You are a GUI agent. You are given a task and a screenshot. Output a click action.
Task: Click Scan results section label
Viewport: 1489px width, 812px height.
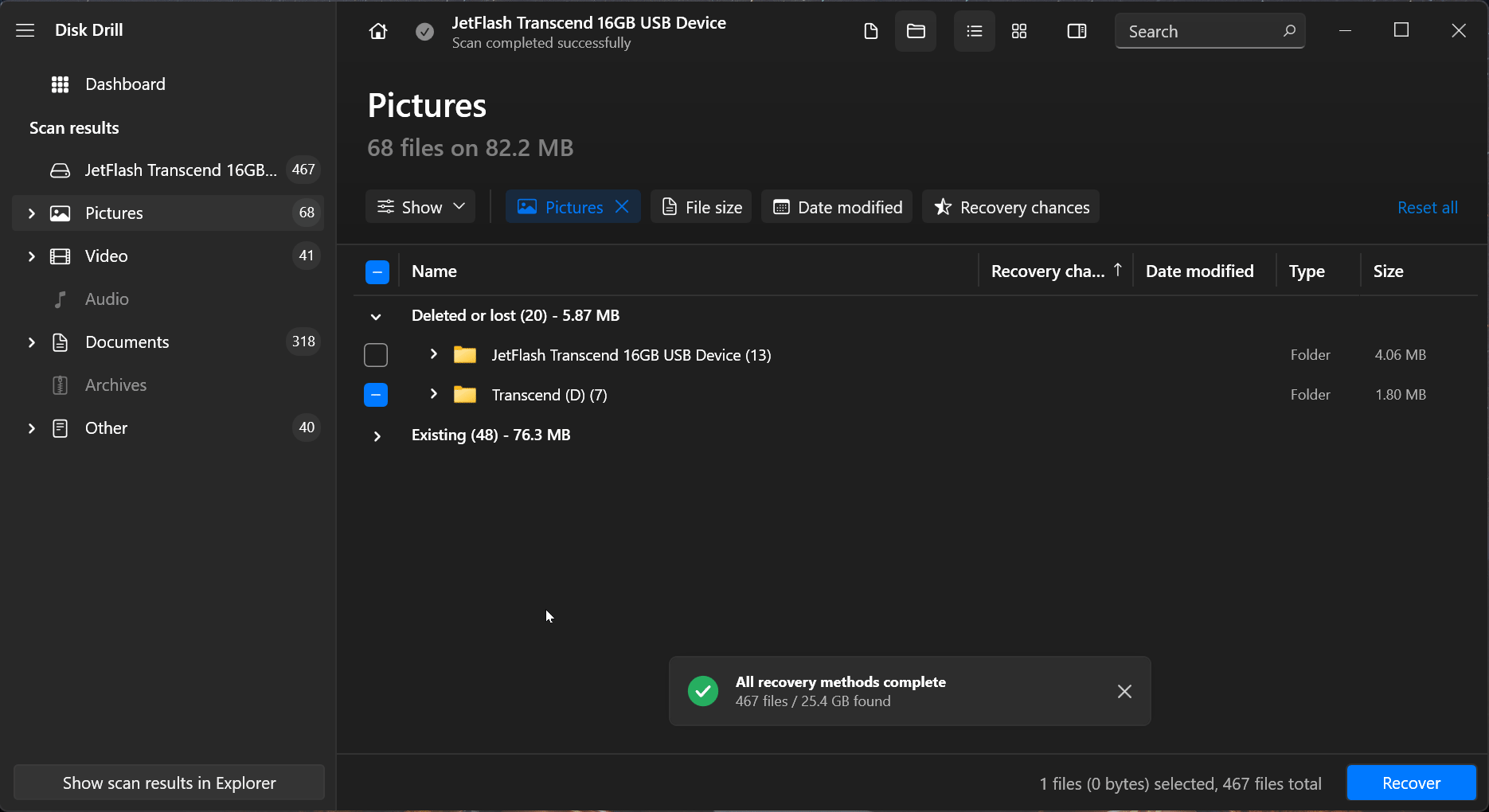74,128
